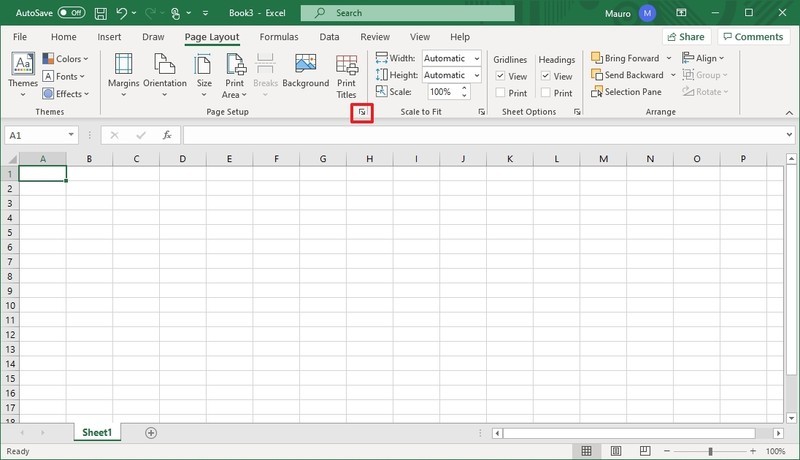The width and height of the screenshot is (800, 460).
Task: Switch to Page Break Preview in status bar
Action: (645, 451)
